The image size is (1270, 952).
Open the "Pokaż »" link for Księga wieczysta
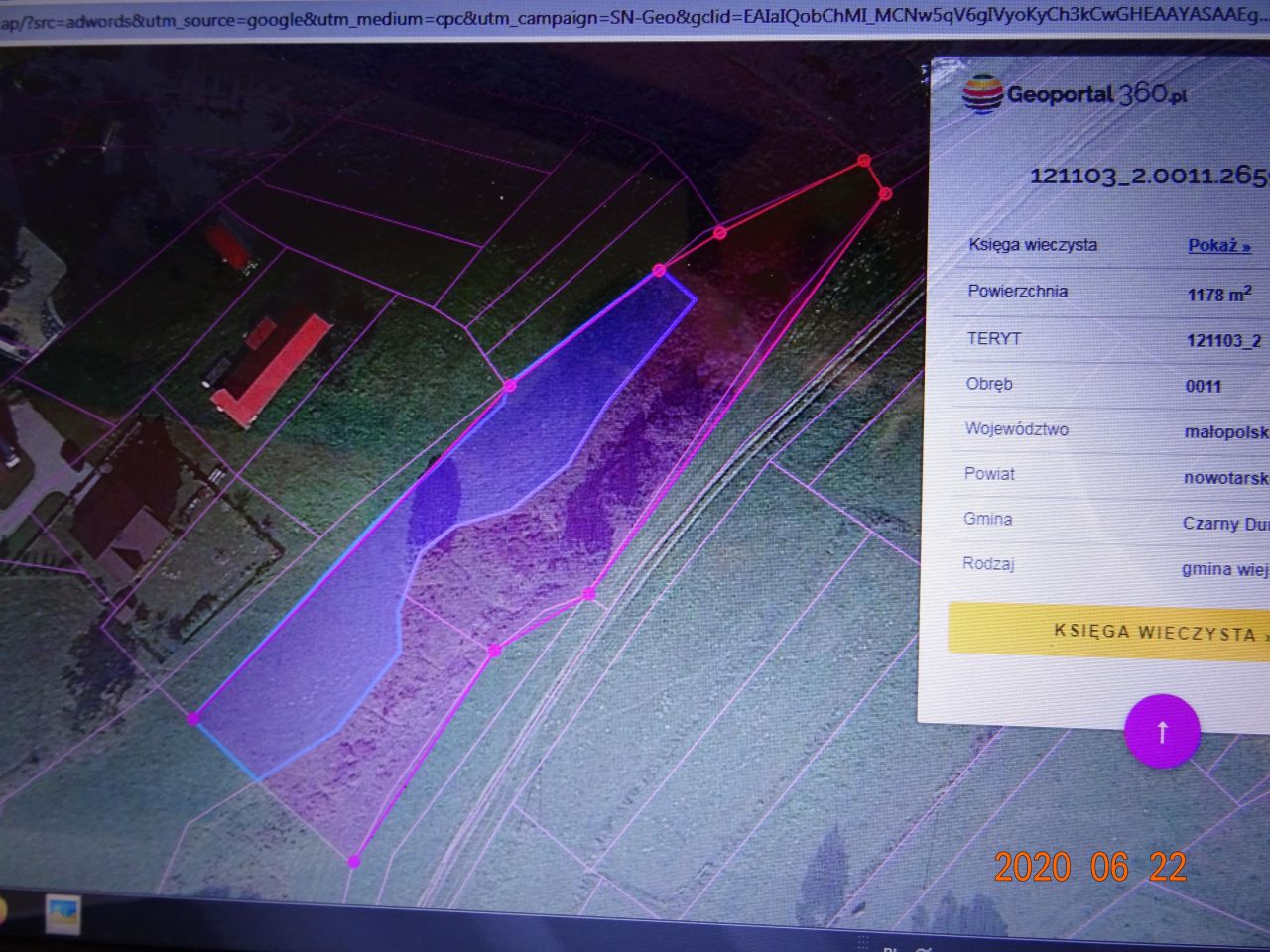(x=1216, y=246)
